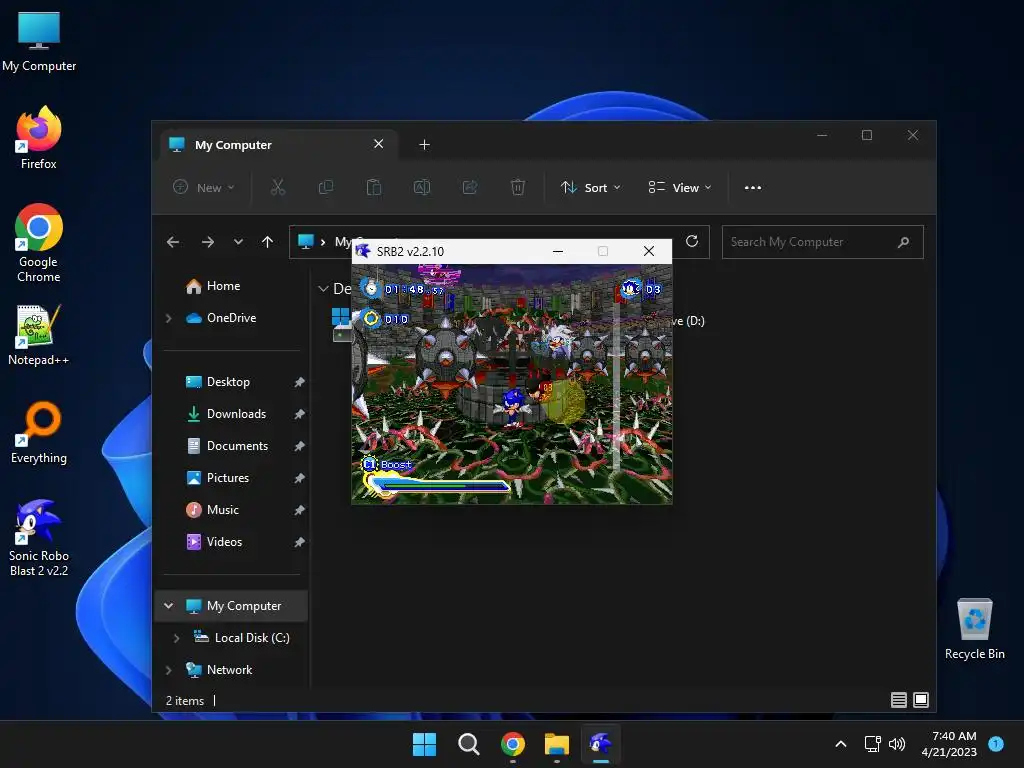This screenshot has width=1024, height=768.
Task: Click the Cut scissors icon in Explorer toolbar
Action: 278,187
